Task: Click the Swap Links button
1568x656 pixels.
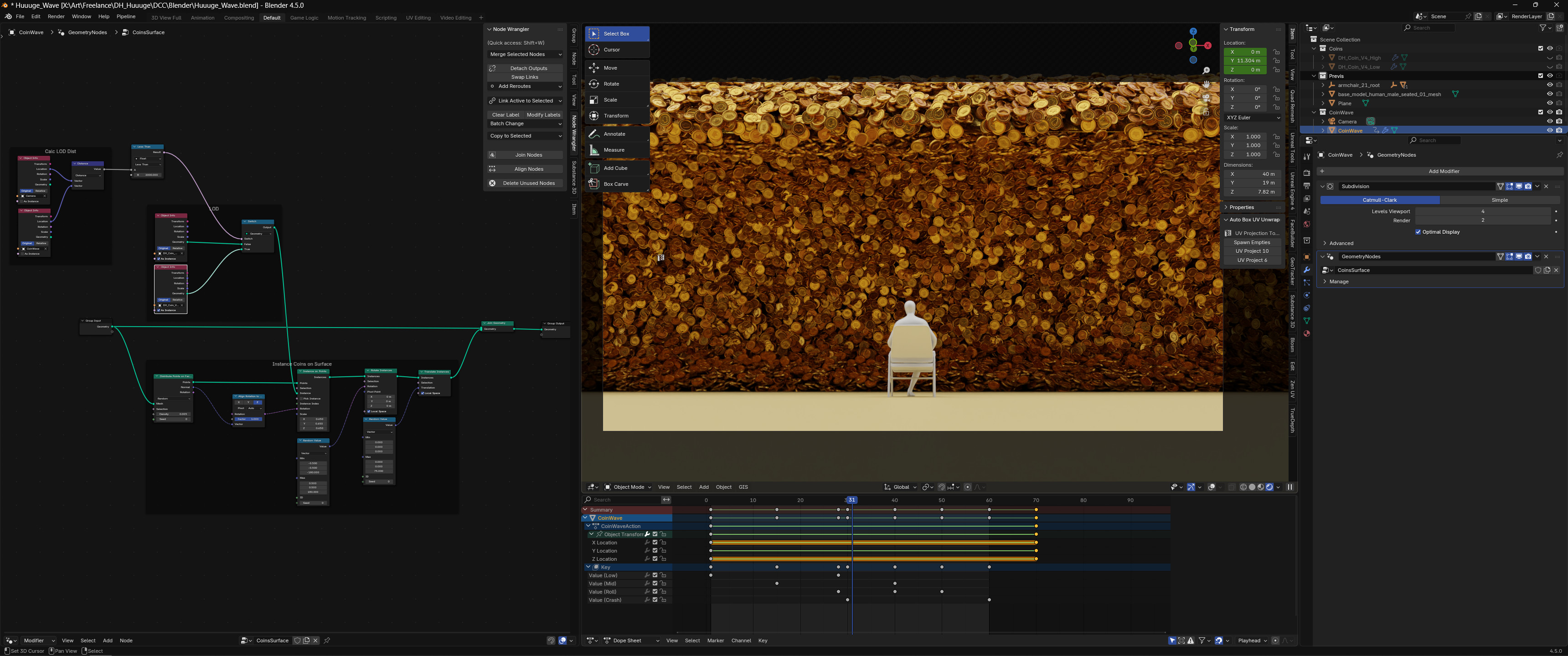Action: (525, 77)
